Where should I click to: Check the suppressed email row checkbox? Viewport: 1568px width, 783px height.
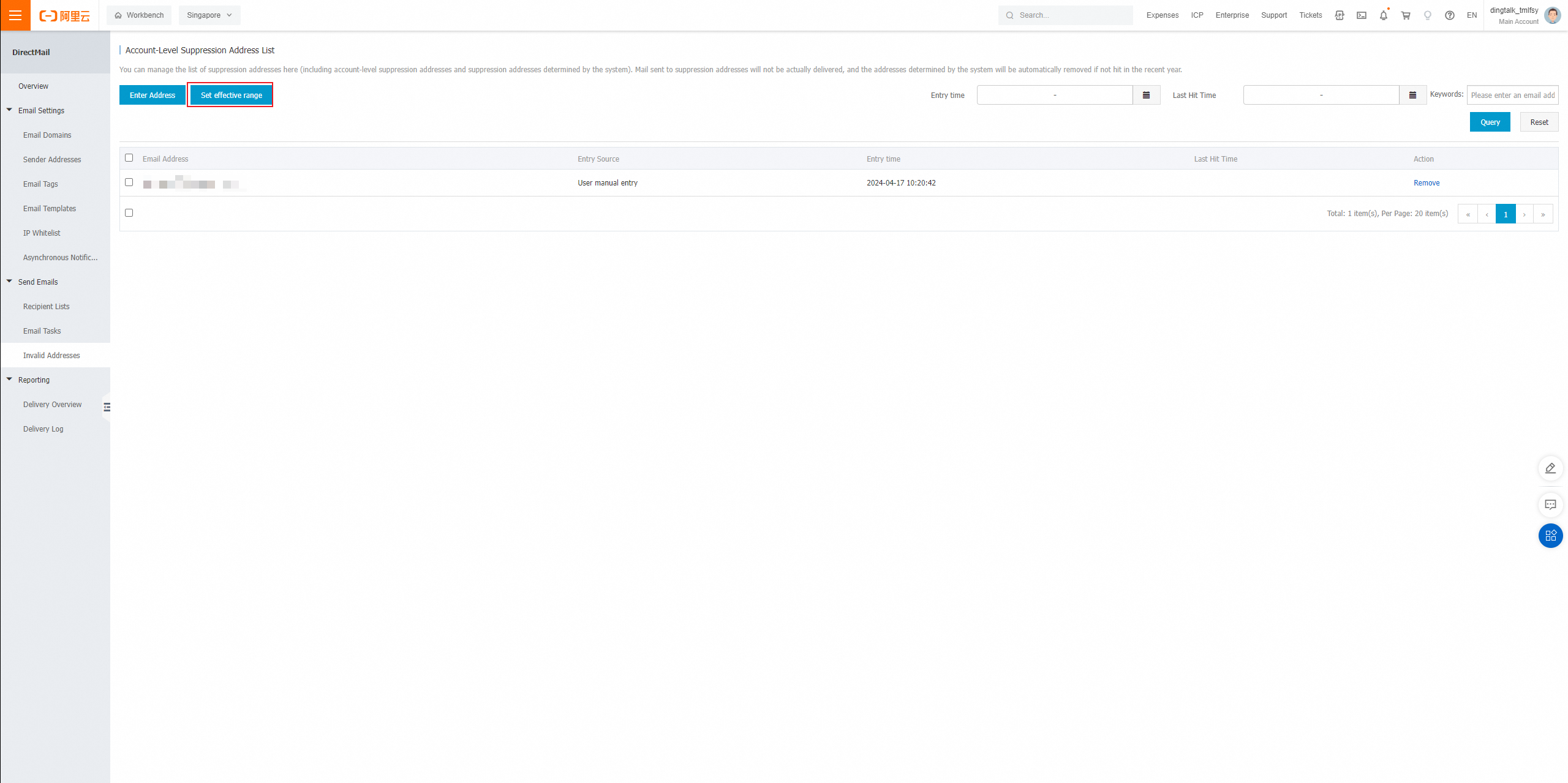[129, 182]
